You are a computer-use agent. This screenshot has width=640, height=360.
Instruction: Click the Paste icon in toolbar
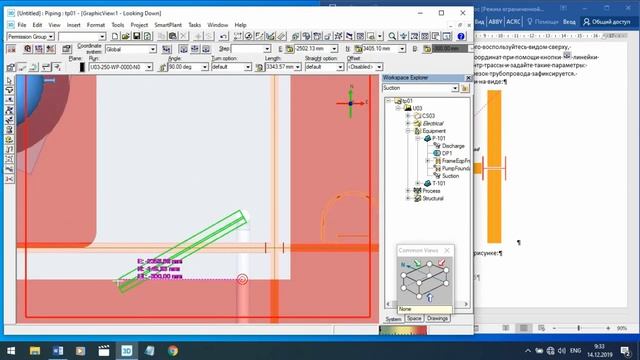coord(173,36)
